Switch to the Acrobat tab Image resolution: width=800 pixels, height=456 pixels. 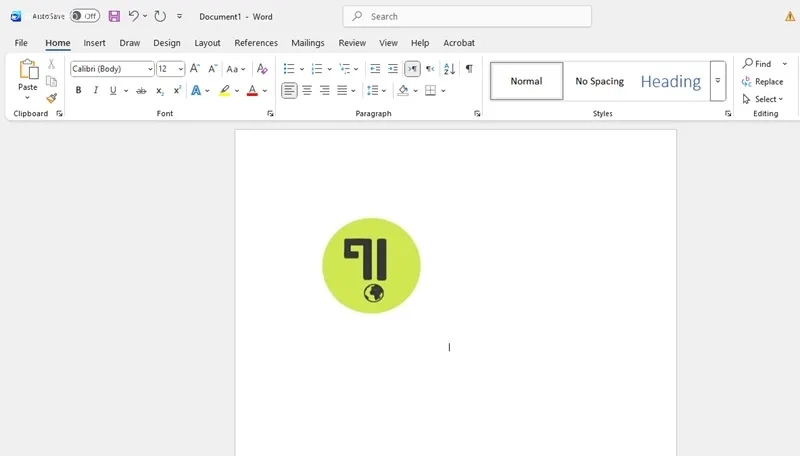pos(459,43)
